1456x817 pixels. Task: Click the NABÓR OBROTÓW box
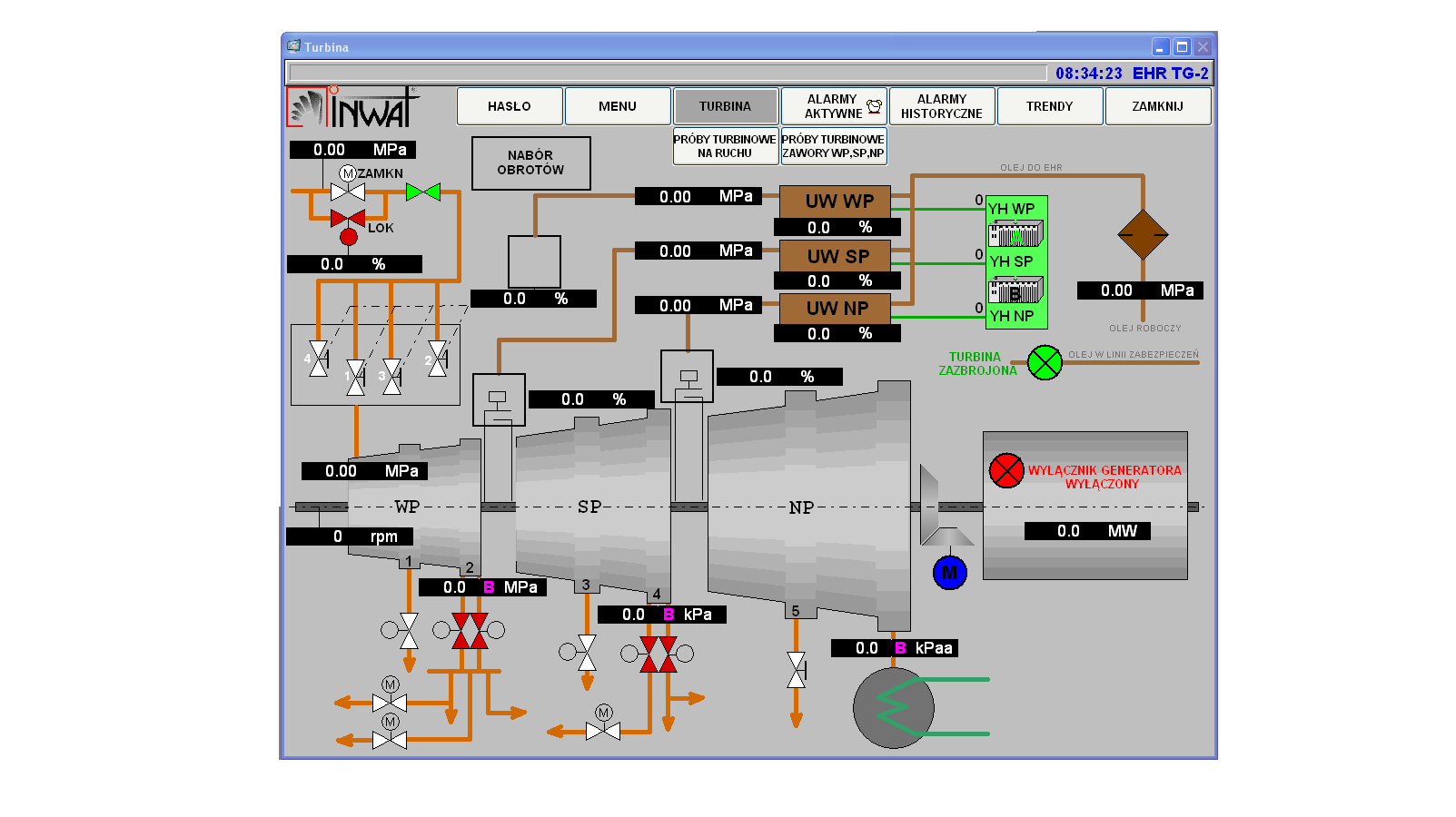(530, 162)
